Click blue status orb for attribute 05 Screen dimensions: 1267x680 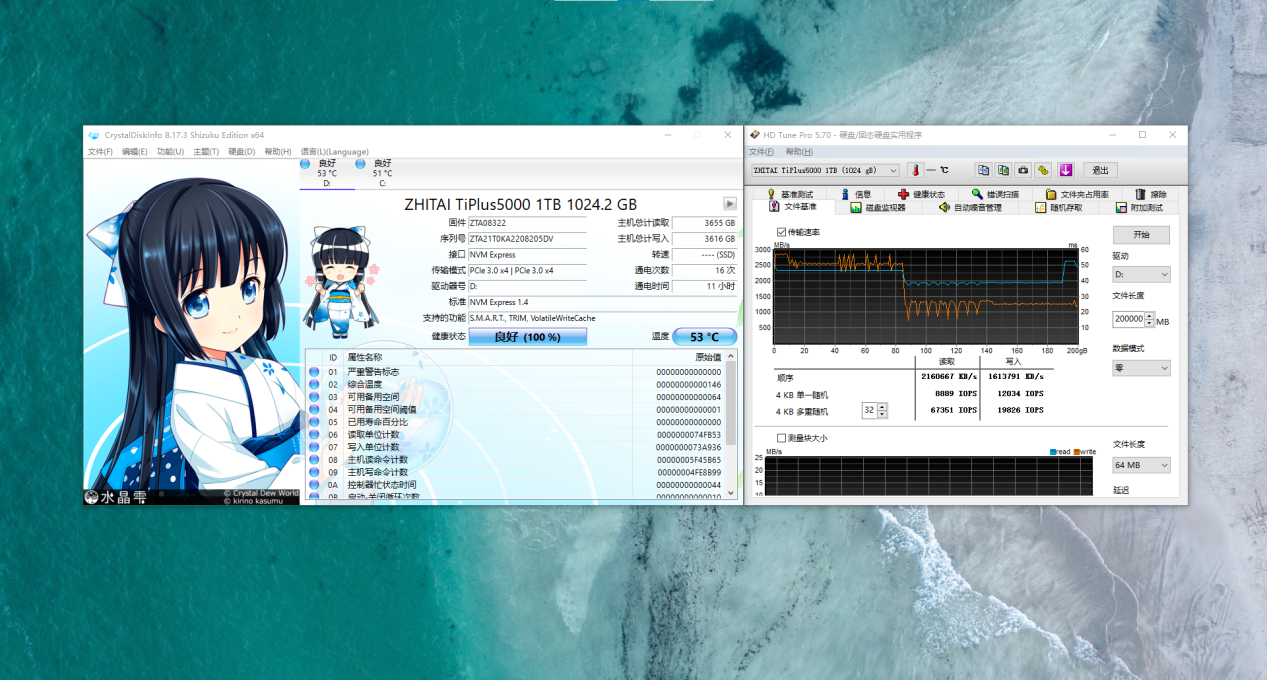pos(314,422)
